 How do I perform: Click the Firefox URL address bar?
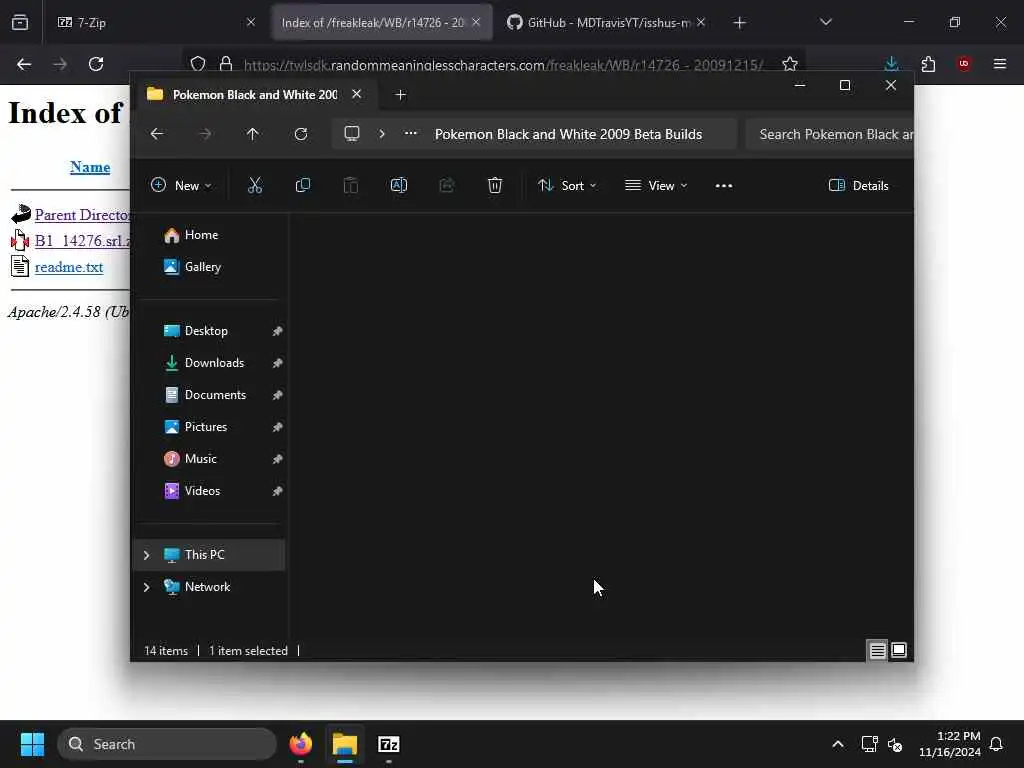coord(503,65)
